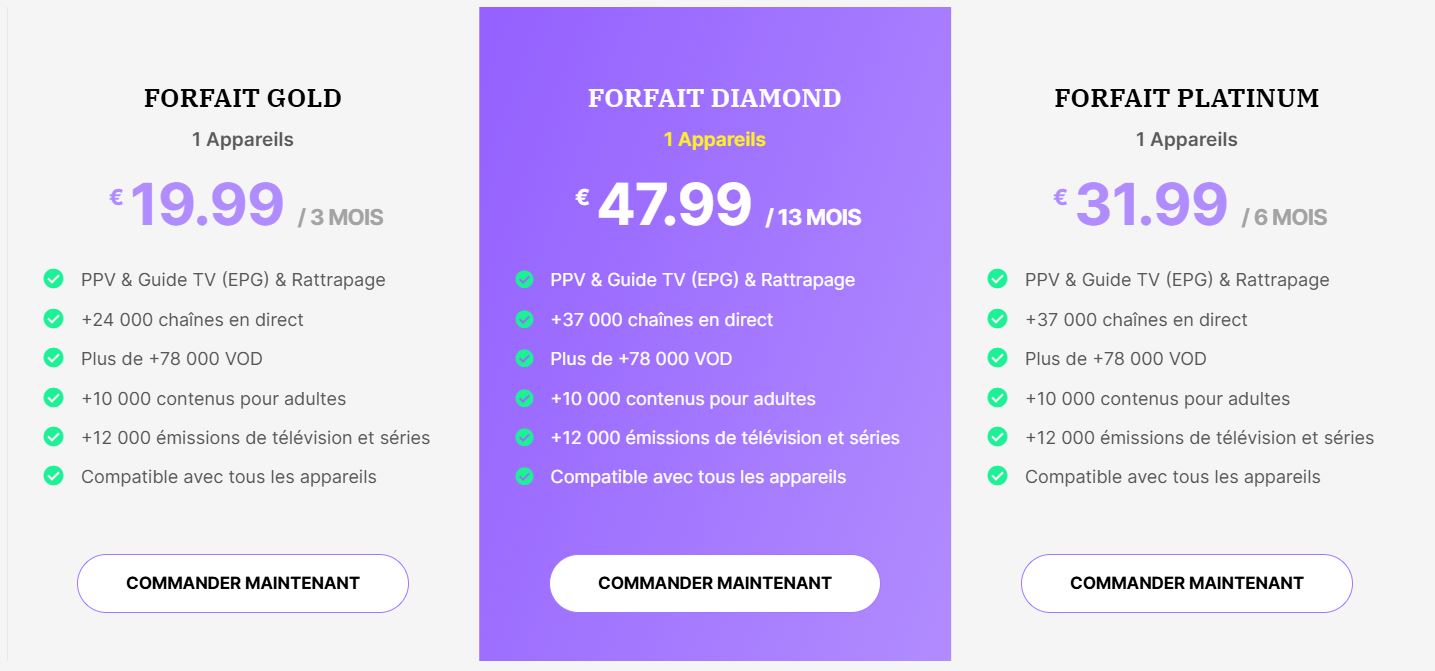Click Gold's Plus de +78 000 VOD line
Screen dimensions: 1435x671
[172, 358]
